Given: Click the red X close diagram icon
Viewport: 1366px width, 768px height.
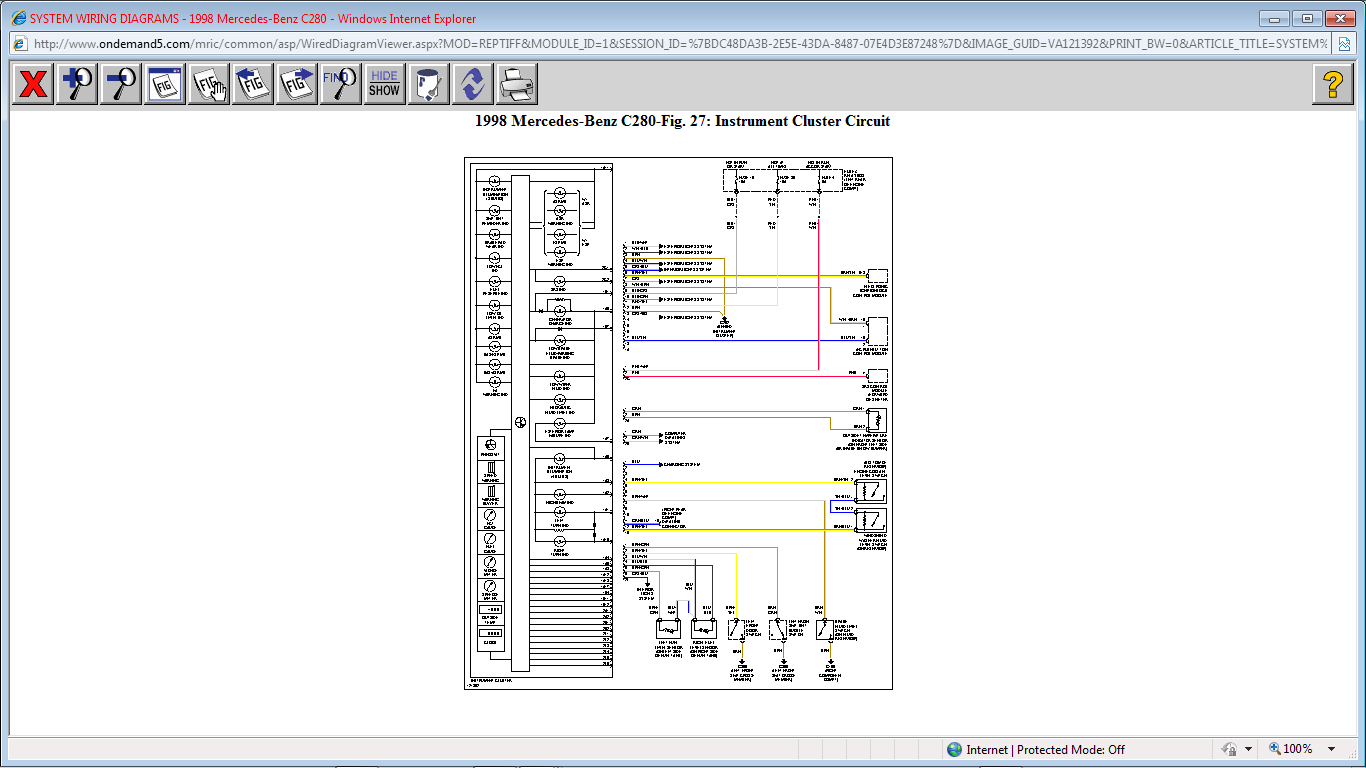Looking at the screenshot, I should coord(33,84).
